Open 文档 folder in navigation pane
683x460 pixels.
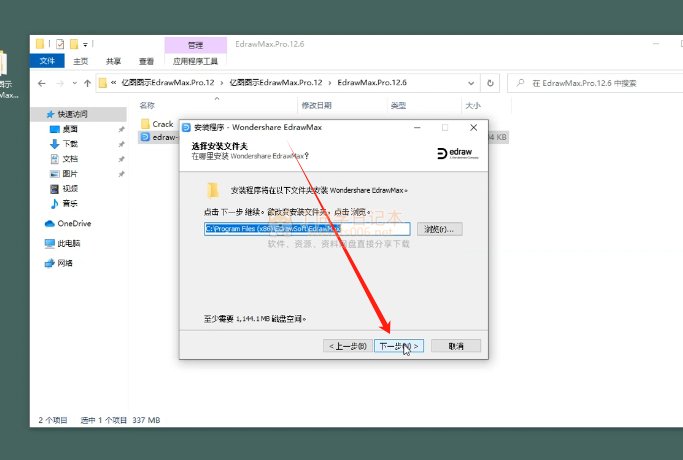click(70, 159)
